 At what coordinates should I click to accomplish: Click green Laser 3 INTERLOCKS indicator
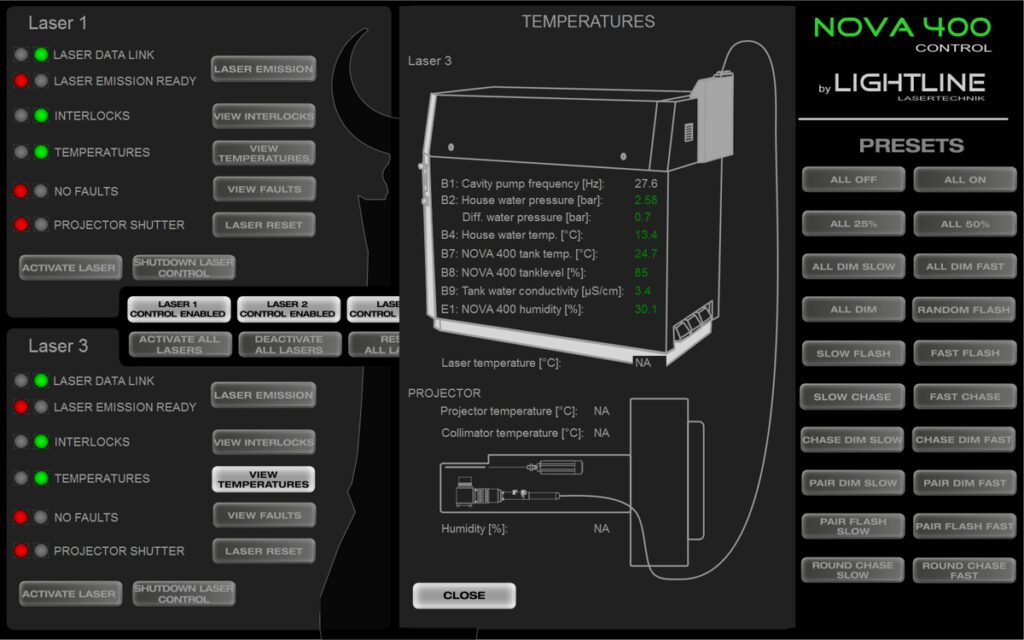tap(41, 441)
